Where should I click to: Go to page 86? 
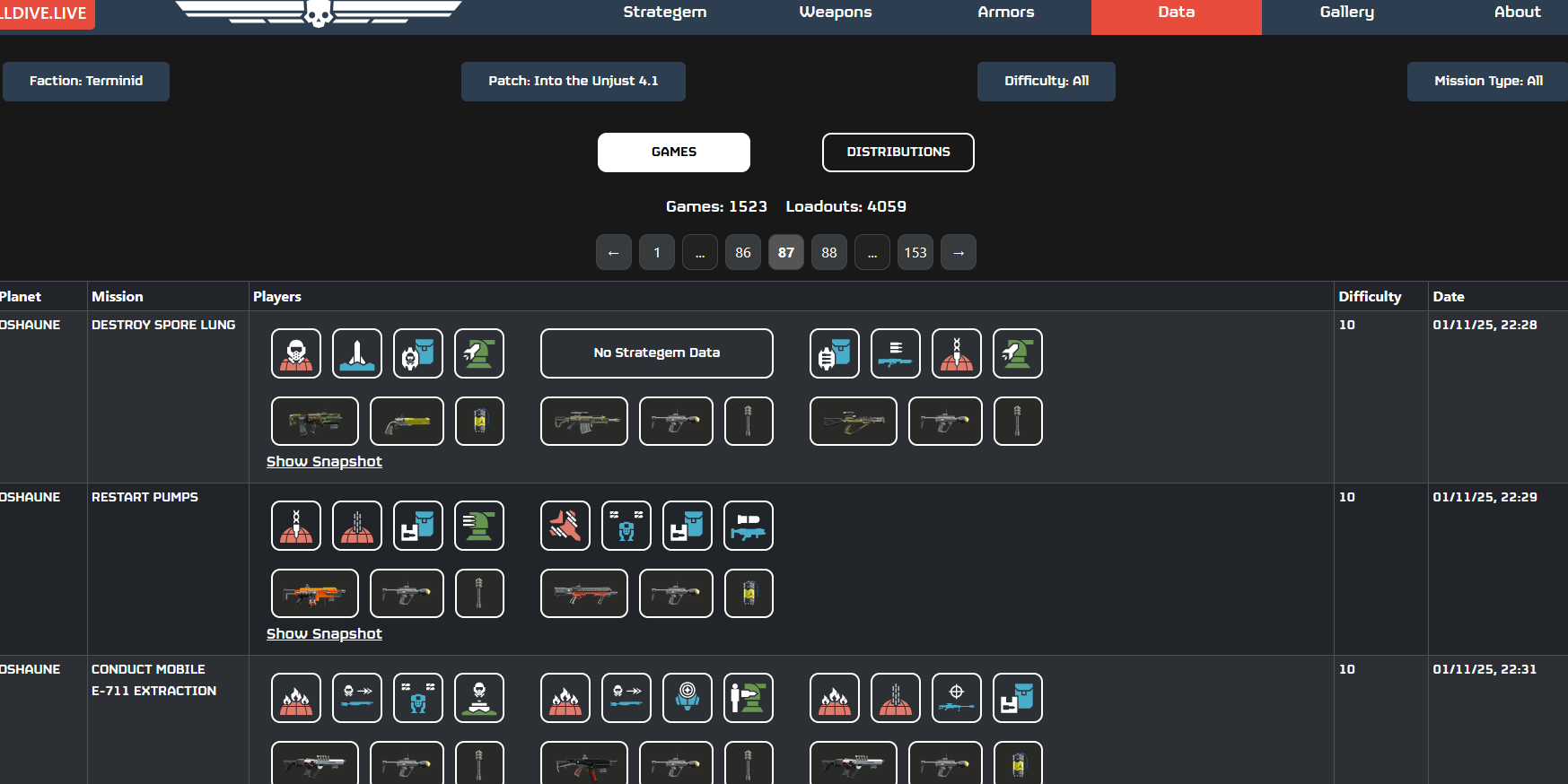[743, 253]
